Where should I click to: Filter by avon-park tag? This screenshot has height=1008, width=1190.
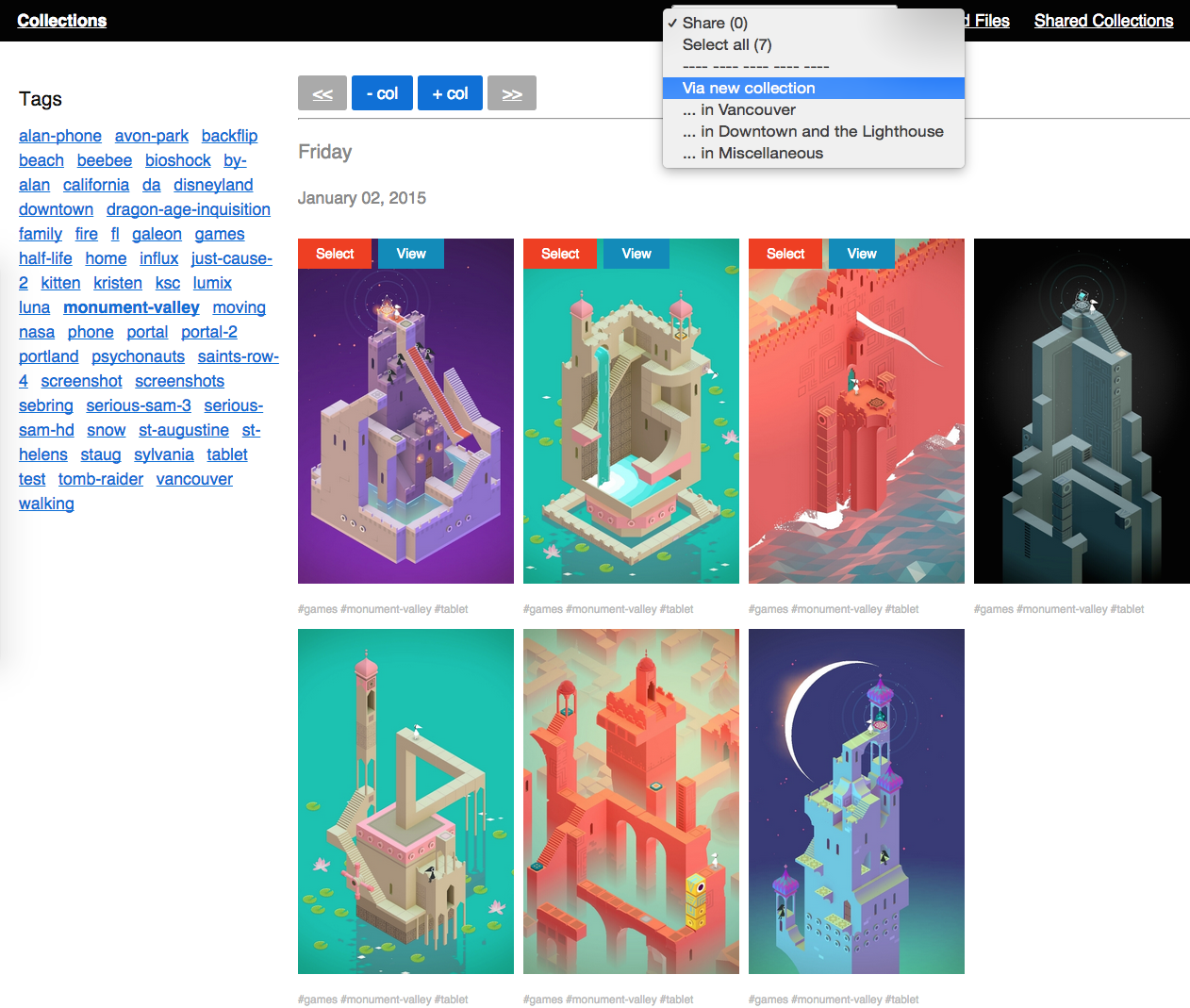(152, 136)
